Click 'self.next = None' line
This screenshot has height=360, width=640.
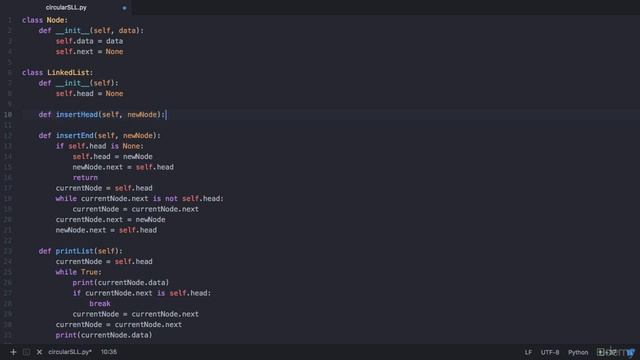coord(89,52)
